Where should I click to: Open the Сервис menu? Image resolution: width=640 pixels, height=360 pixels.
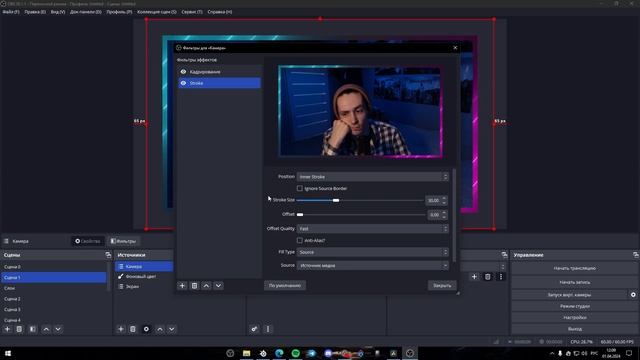coord(192,12)
